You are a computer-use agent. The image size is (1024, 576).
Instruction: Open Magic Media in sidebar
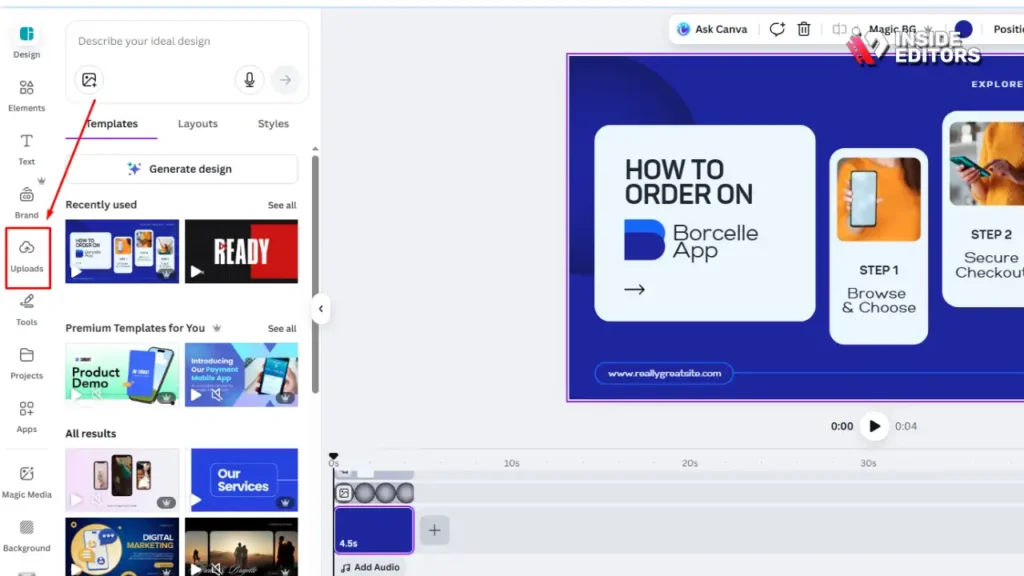click(x=26, y=482)
